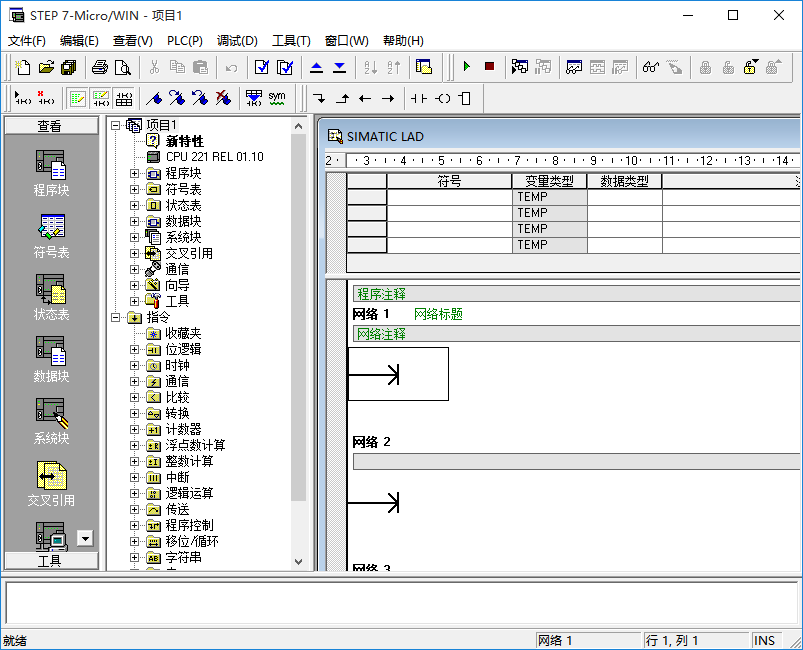Select the Line Left ladder tool
The image size is (803, 650).
(x=365, y=98)
